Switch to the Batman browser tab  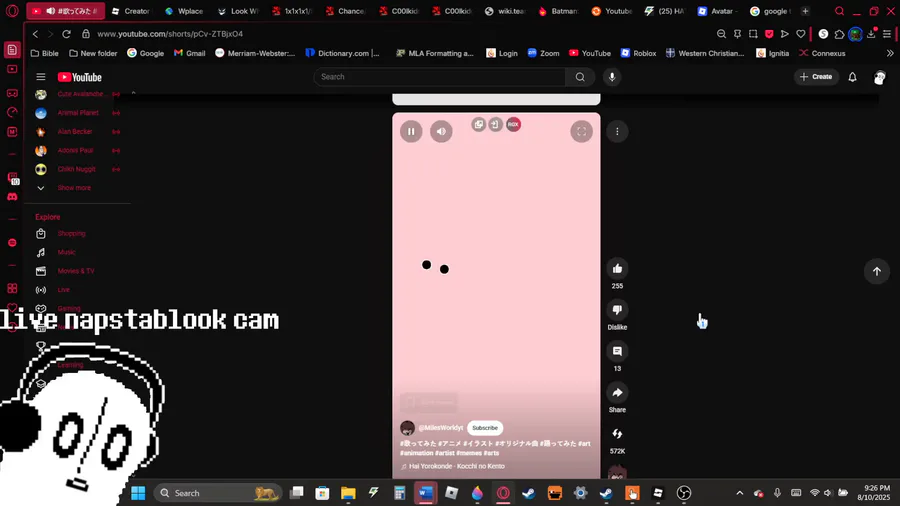click(559, 11)
